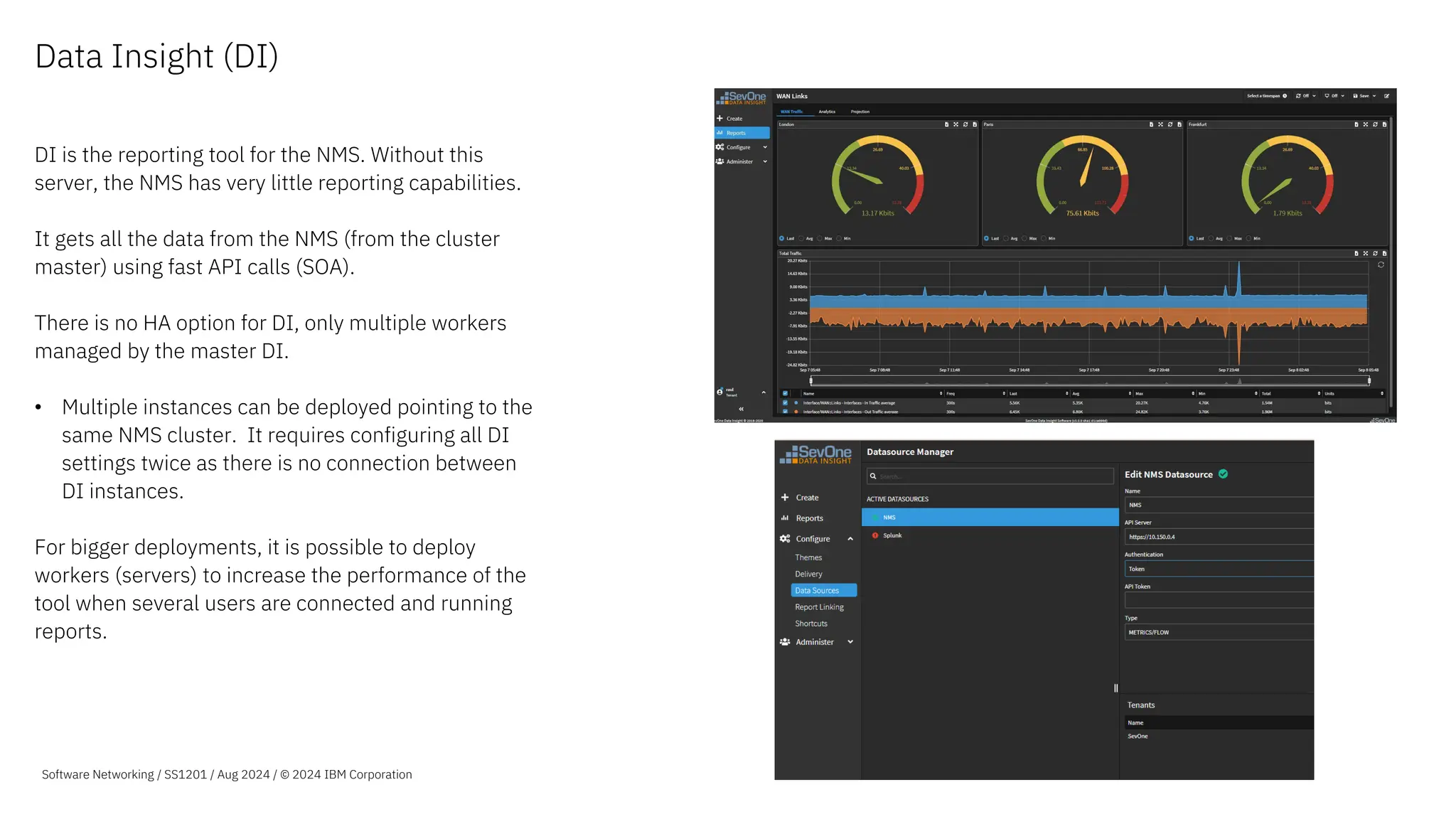This screenshot has height=819, width=1456.
Task: Click the SevOne logo in WAN Links window
Action: (x=741, y=97)
